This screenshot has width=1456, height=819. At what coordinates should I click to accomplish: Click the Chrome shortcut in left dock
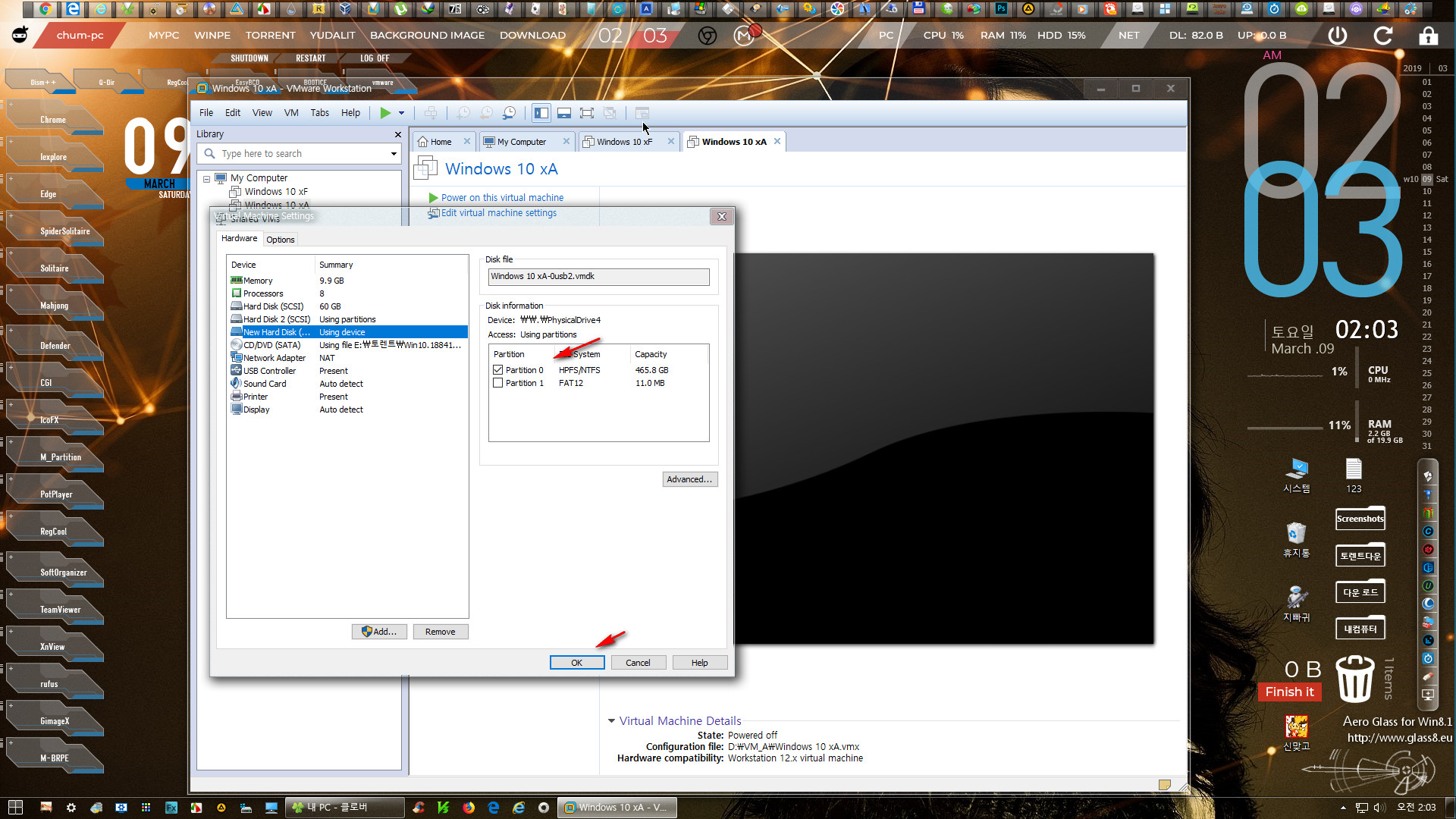pos(53,120)
